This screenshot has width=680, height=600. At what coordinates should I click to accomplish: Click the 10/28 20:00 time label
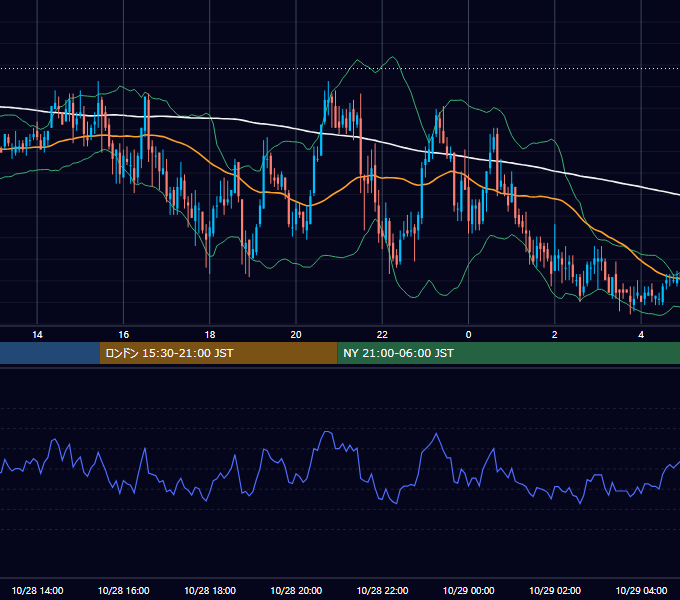296,590
